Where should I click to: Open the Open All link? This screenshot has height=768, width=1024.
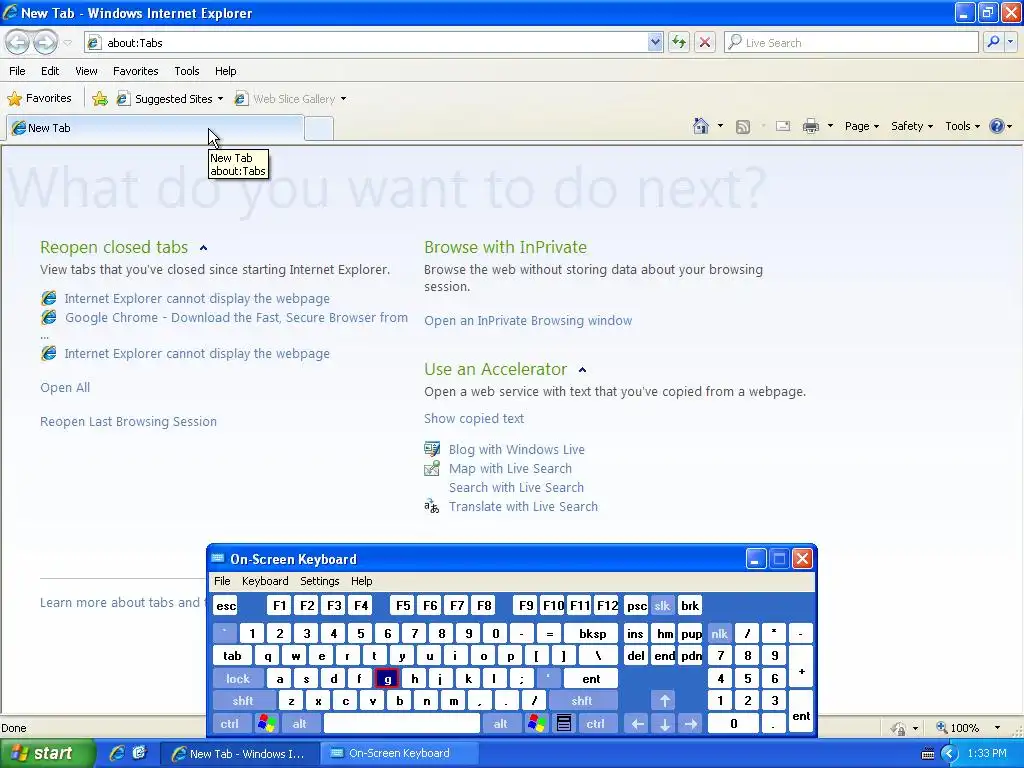65,387
